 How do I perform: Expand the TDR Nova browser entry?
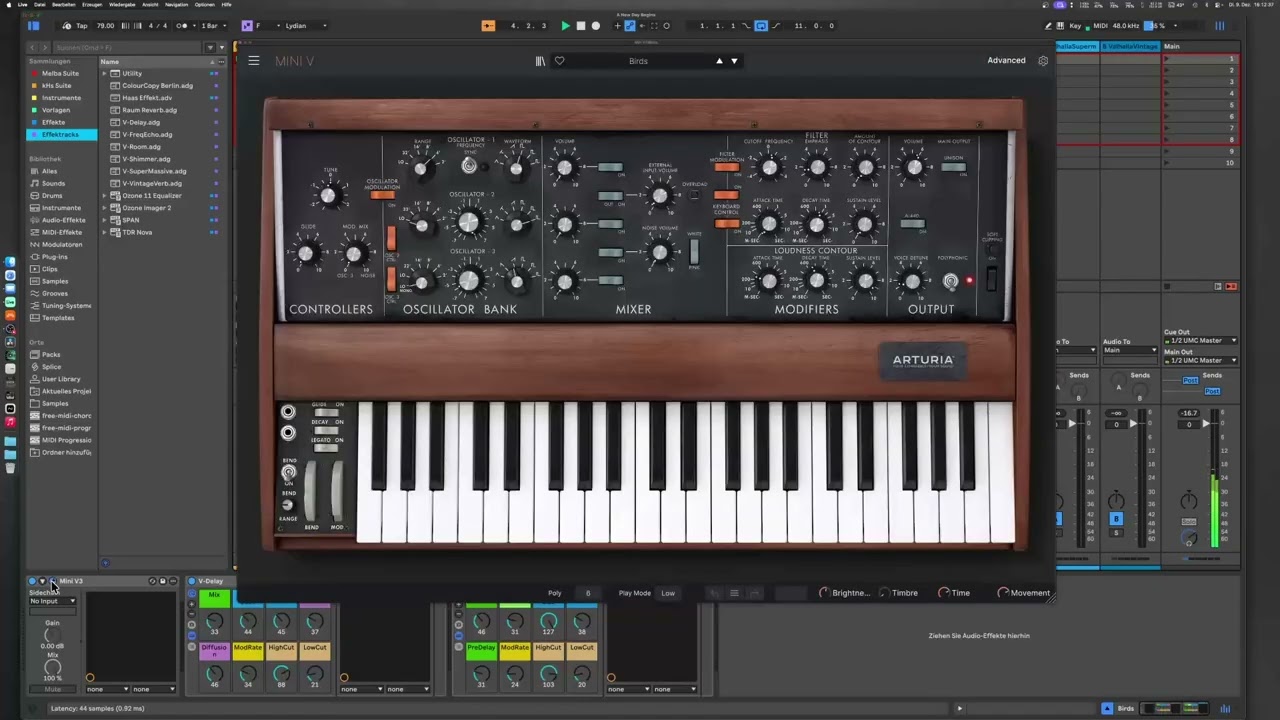tap(104, 232)
